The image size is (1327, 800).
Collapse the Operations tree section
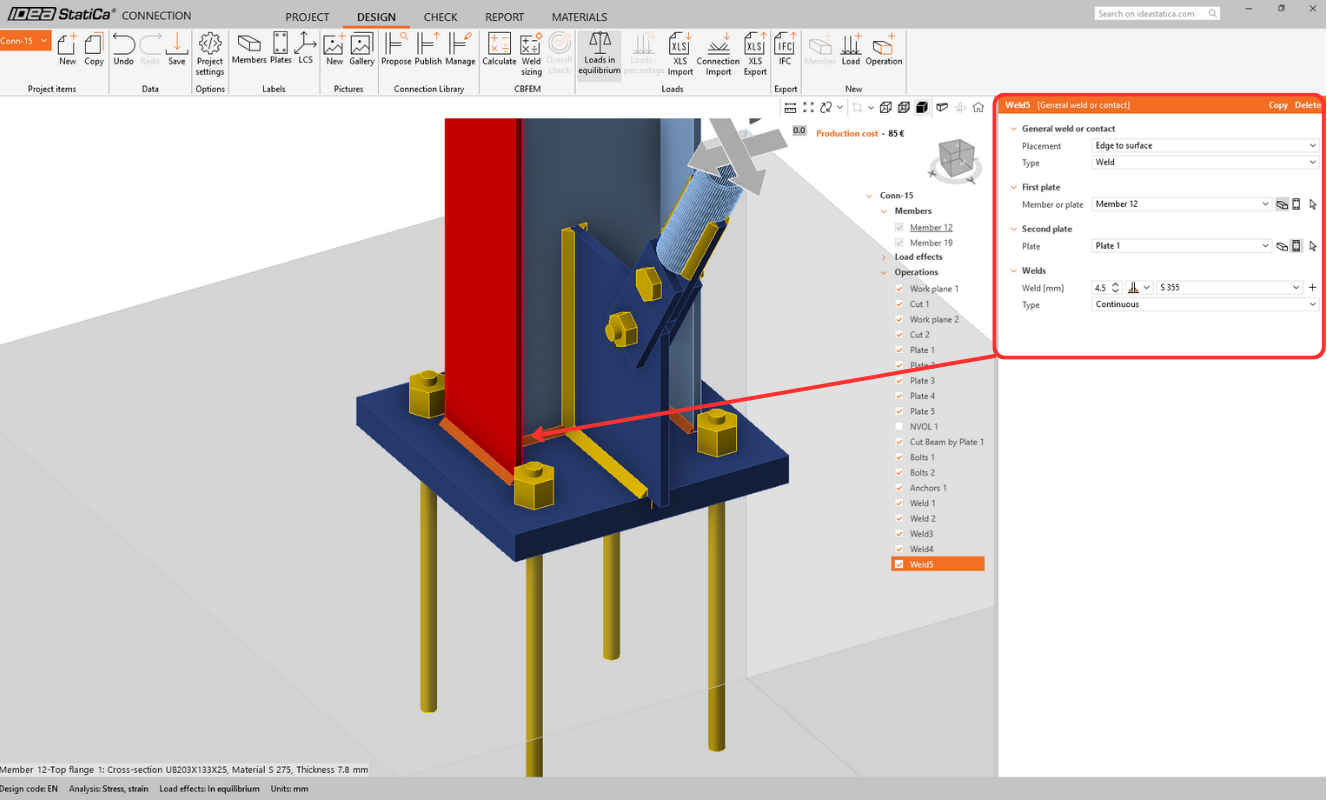click(884, 272)
